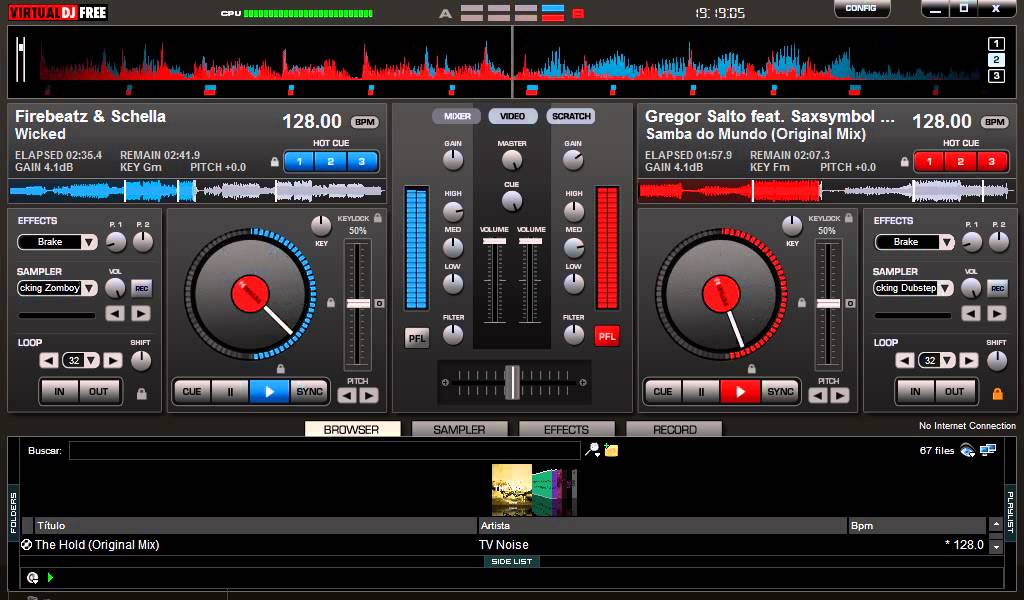Image resolution: width=1024 pixels, height=600 pixels.
Task: Open right loop length dropdown 32
Action: [x=936, y=360]
